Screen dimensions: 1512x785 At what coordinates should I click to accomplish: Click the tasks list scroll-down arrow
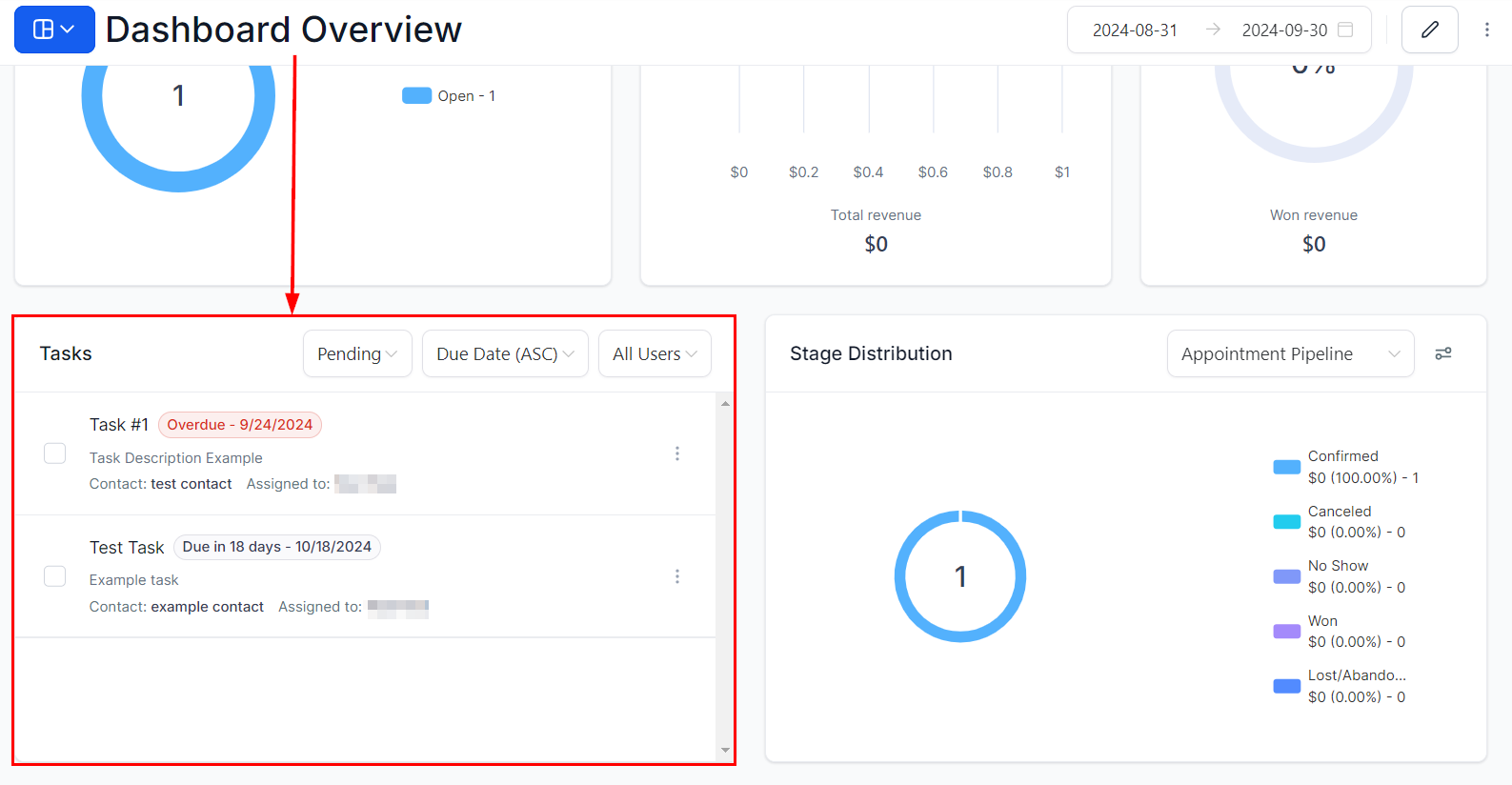pyautogui.click(x=725, y=750)
